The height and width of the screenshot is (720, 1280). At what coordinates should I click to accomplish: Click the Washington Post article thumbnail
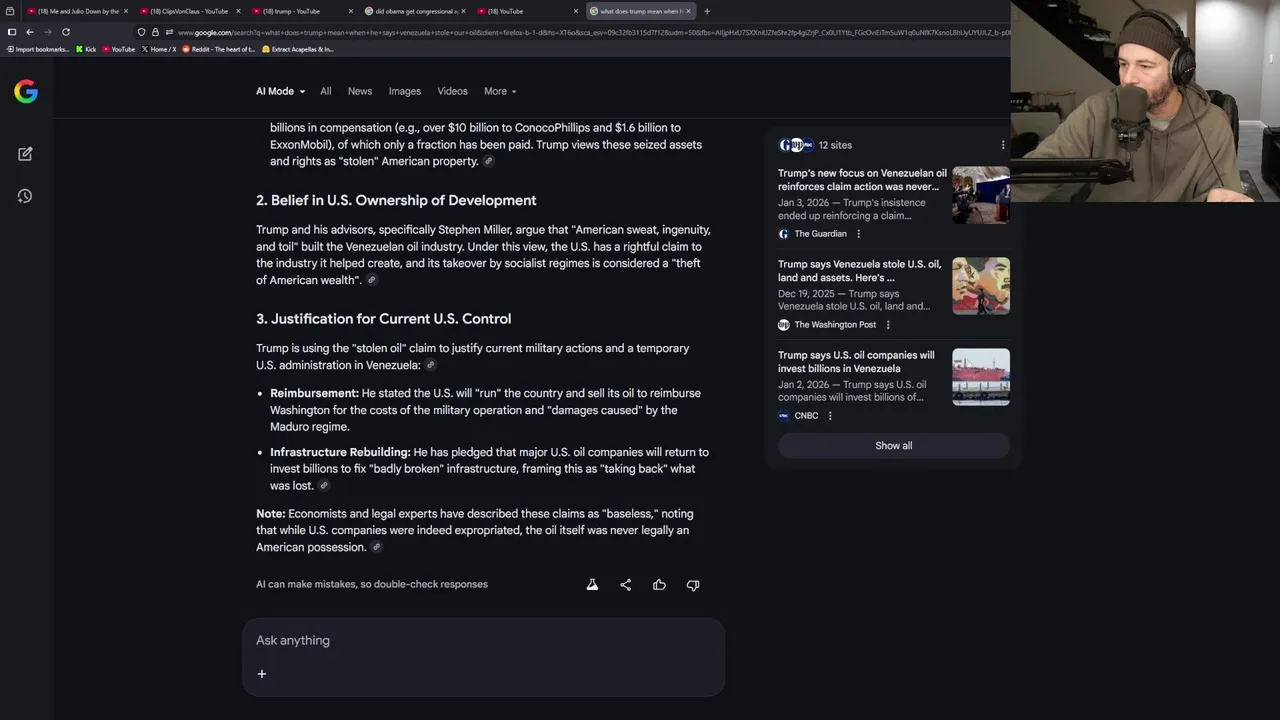click(x=981, y=286)
